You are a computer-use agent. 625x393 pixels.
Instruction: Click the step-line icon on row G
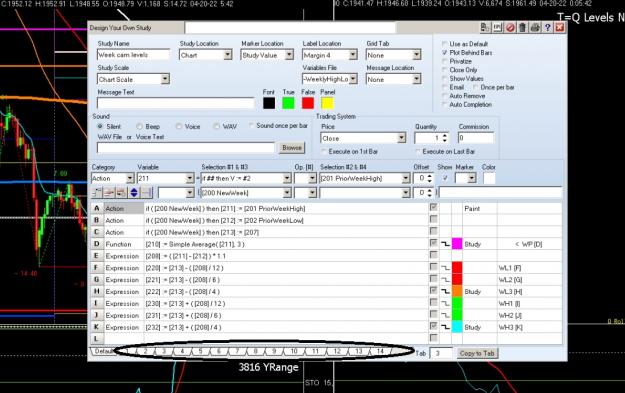pyautogui.click(x=445, y=280)
